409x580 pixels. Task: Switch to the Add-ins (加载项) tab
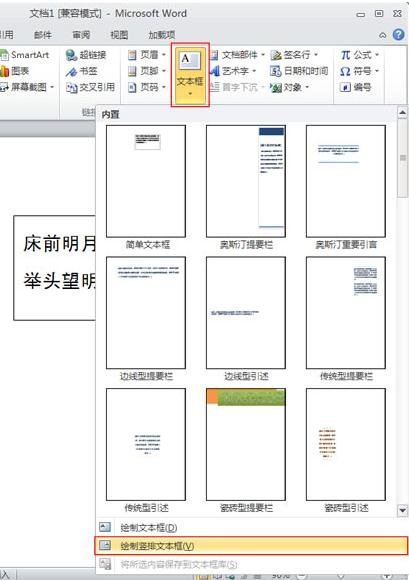pos(162,35)
